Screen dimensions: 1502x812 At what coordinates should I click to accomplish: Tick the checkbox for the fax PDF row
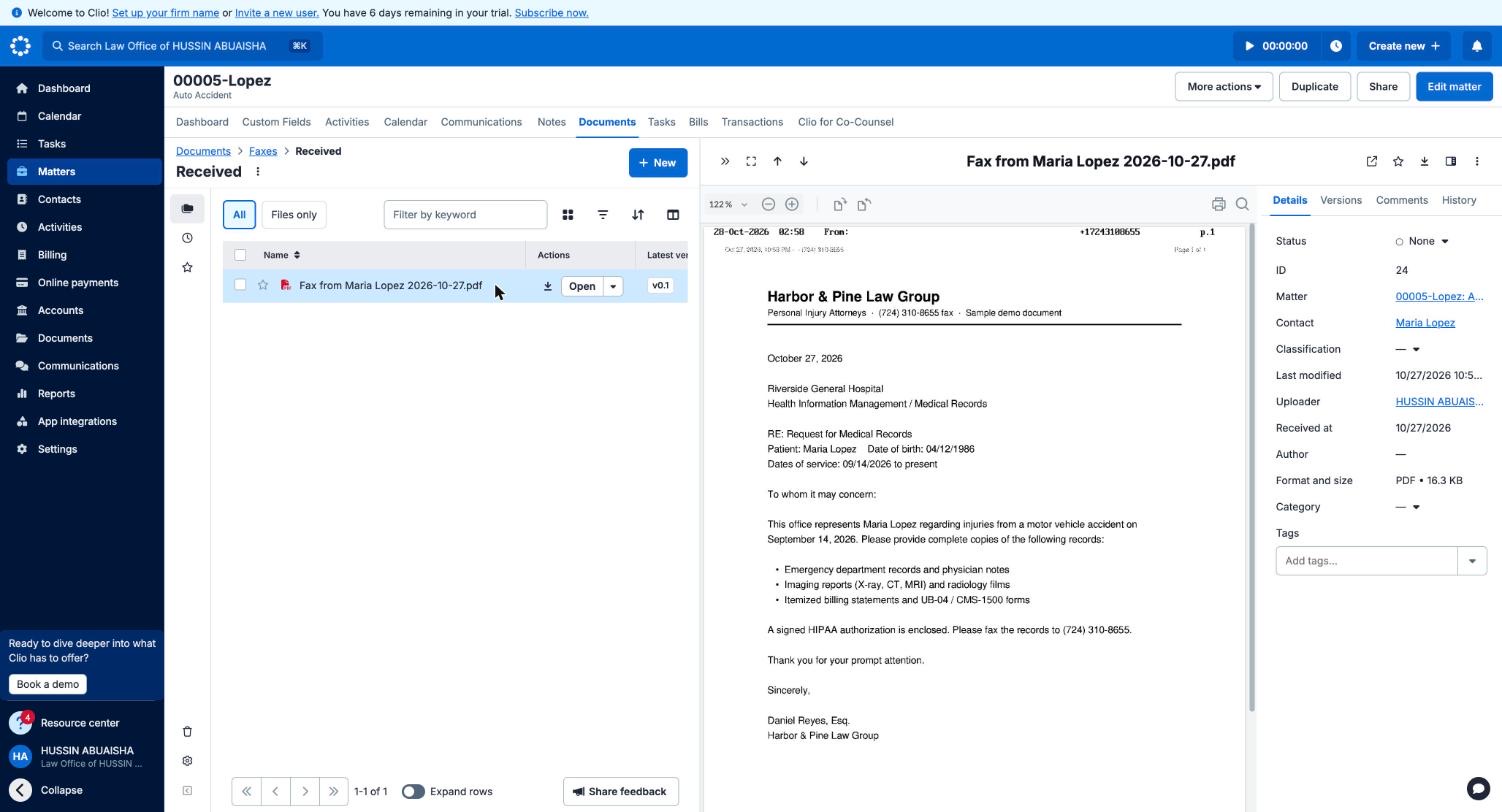[240, 286]
